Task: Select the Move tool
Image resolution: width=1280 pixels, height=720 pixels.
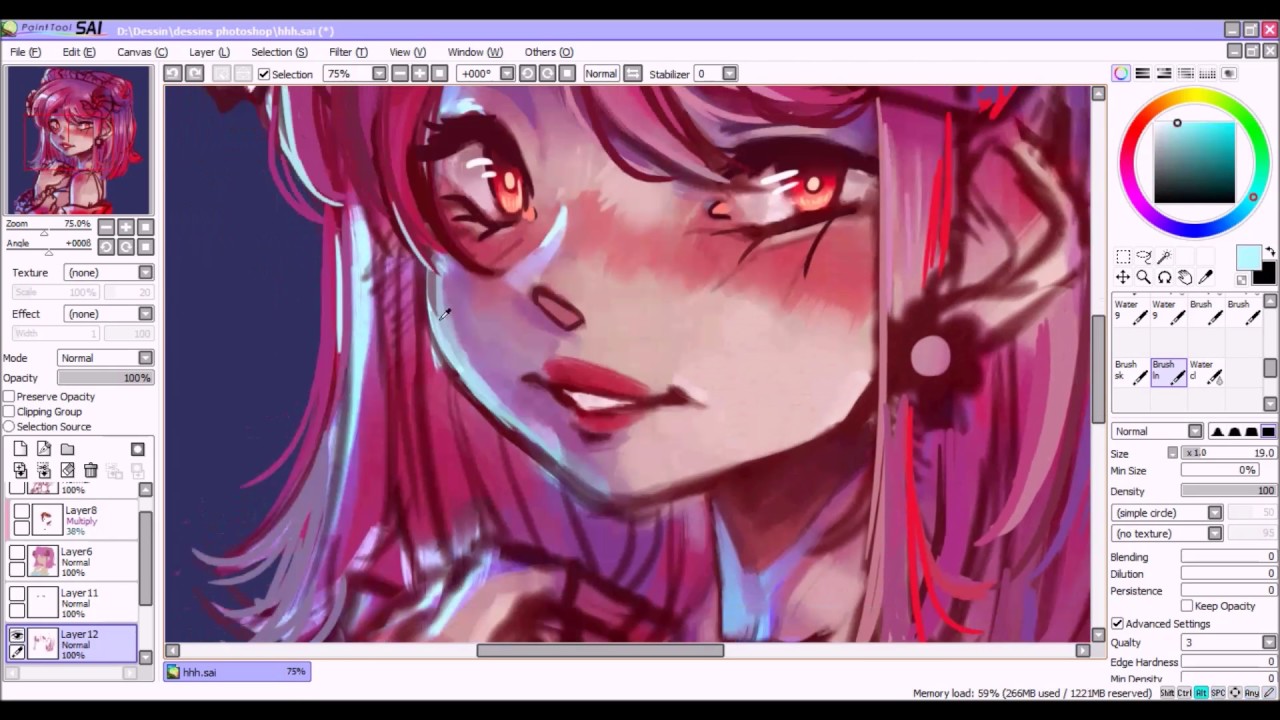Action: (x=1123, y=277)
